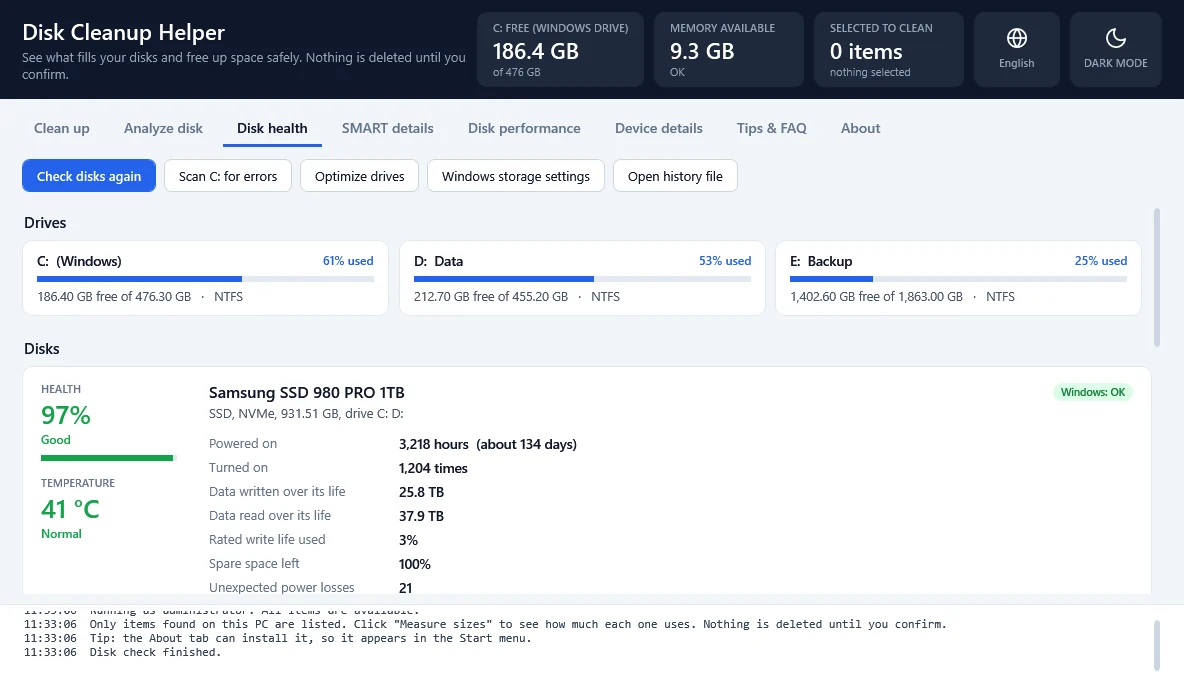Click "3,218 hours (about 134 days)" value
The image size is (1184, 679).
click(488, 444)
